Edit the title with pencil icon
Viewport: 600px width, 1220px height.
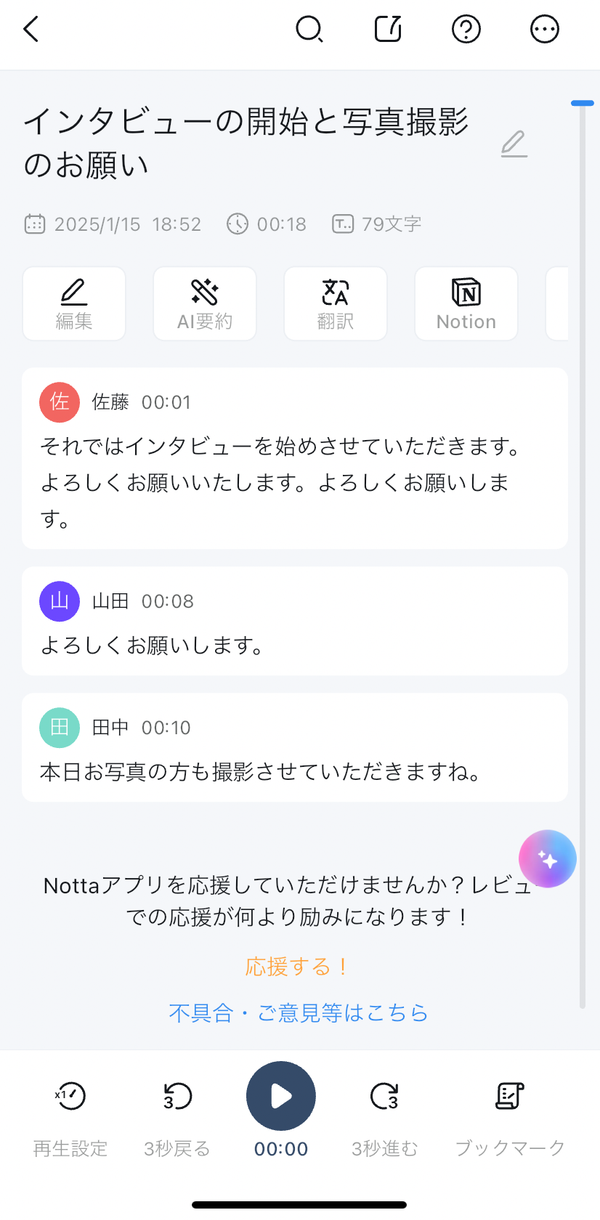point(513,144)
